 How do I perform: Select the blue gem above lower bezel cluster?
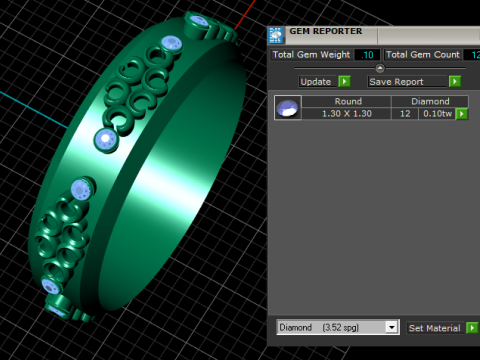pos(81,190)
